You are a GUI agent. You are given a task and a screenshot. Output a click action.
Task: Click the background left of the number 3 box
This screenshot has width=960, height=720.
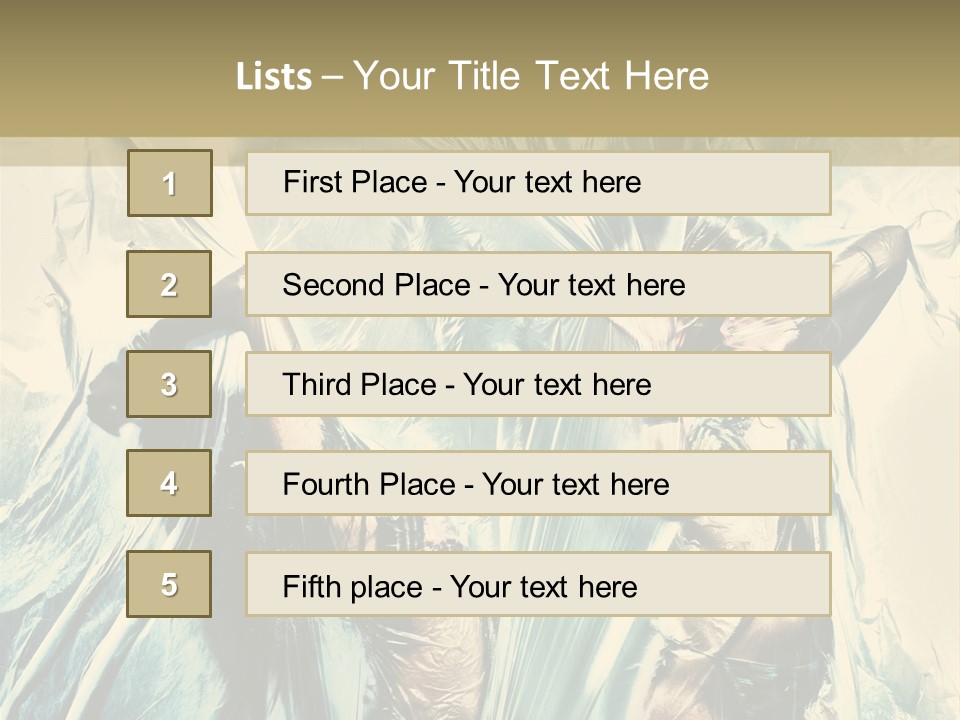point(62,384)
